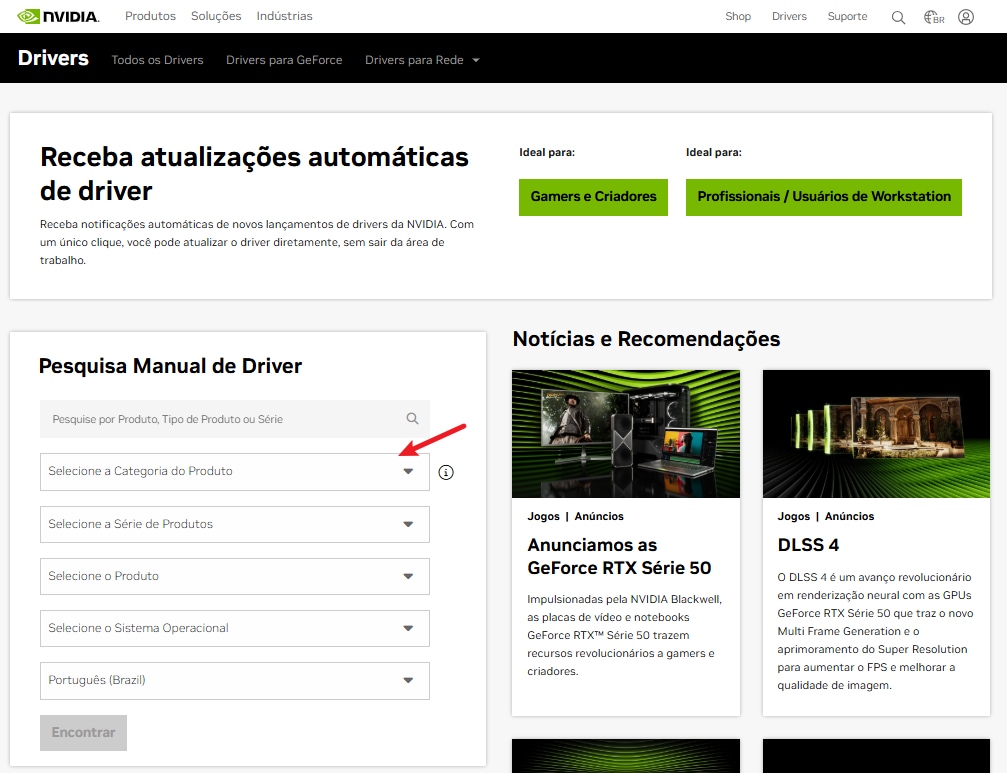Open Selecione o Sistema Operacional dropdown

point(234,628)
